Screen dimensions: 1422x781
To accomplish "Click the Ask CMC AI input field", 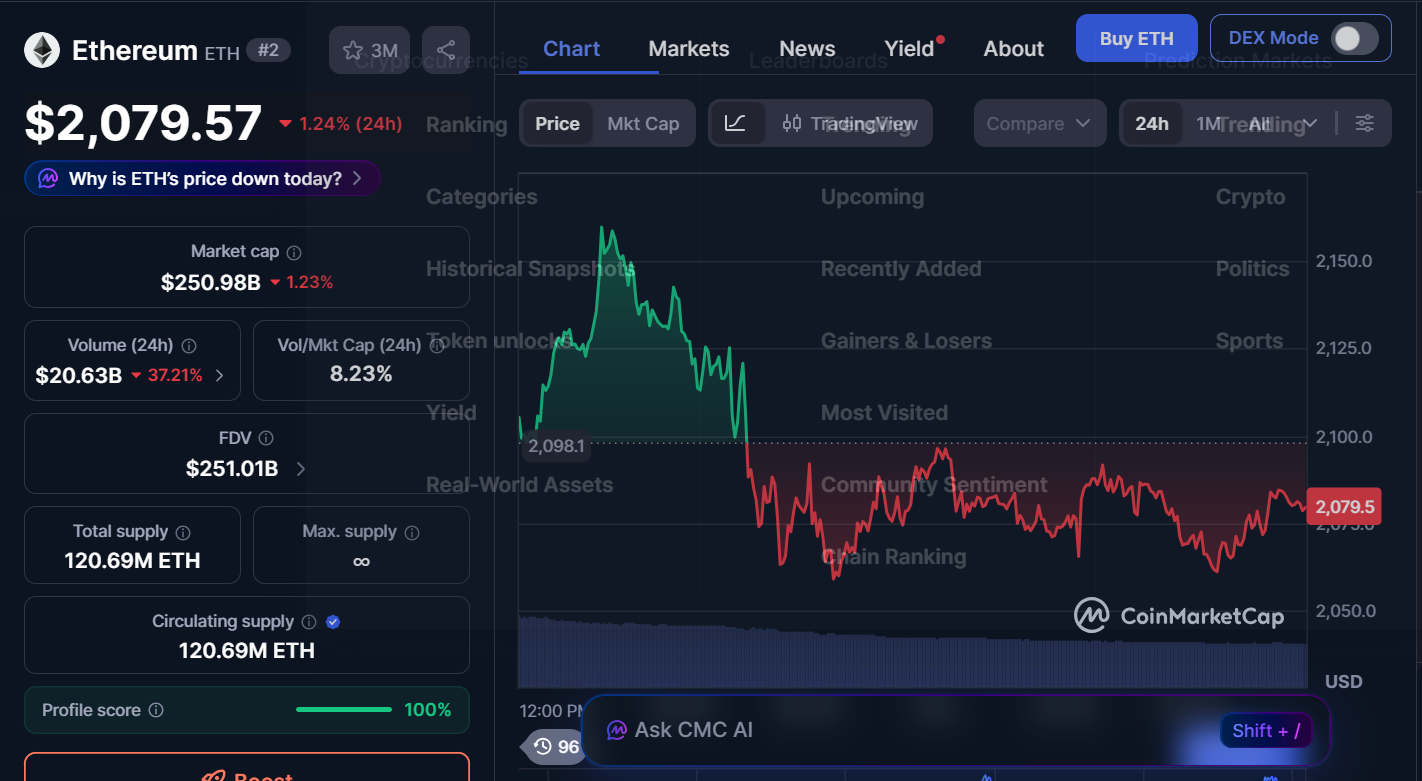I will pyautogui.click(x=900, y=730).
